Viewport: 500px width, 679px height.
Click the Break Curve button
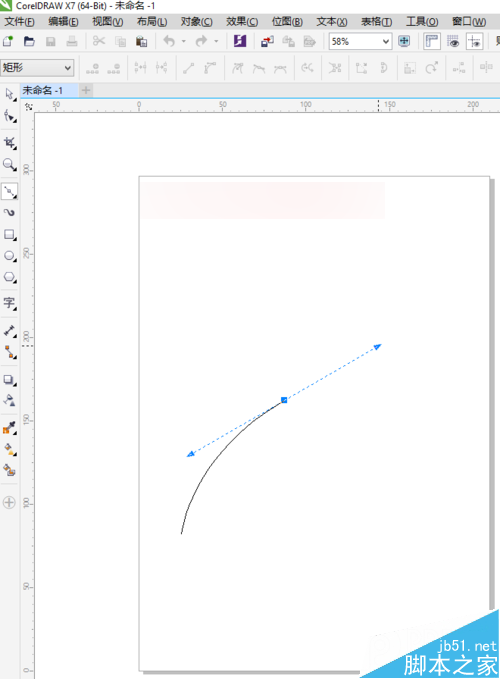click(161, 68)
